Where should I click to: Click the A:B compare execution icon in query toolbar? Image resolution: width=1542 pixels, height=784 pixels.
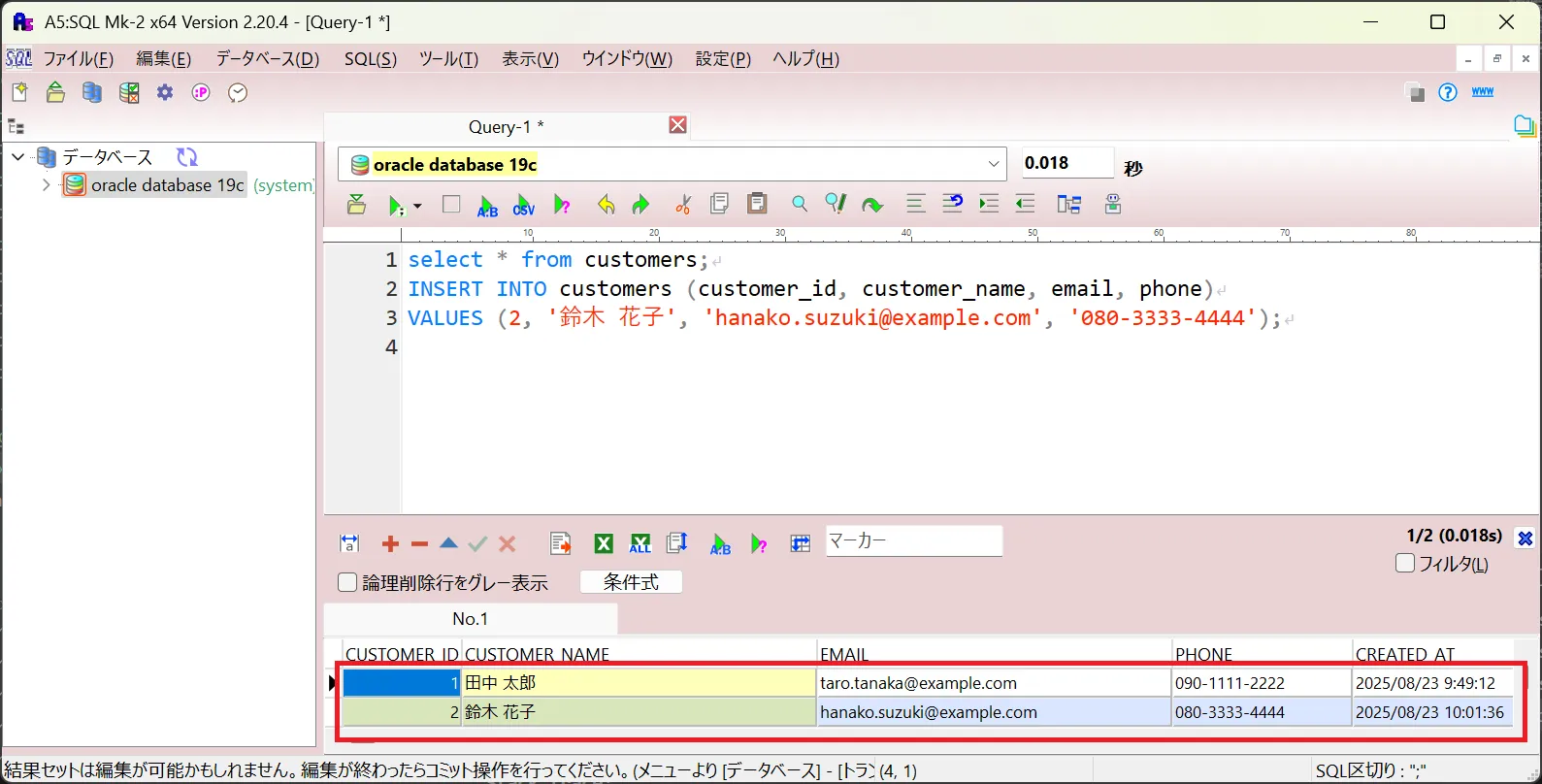(x=488, y=205)
